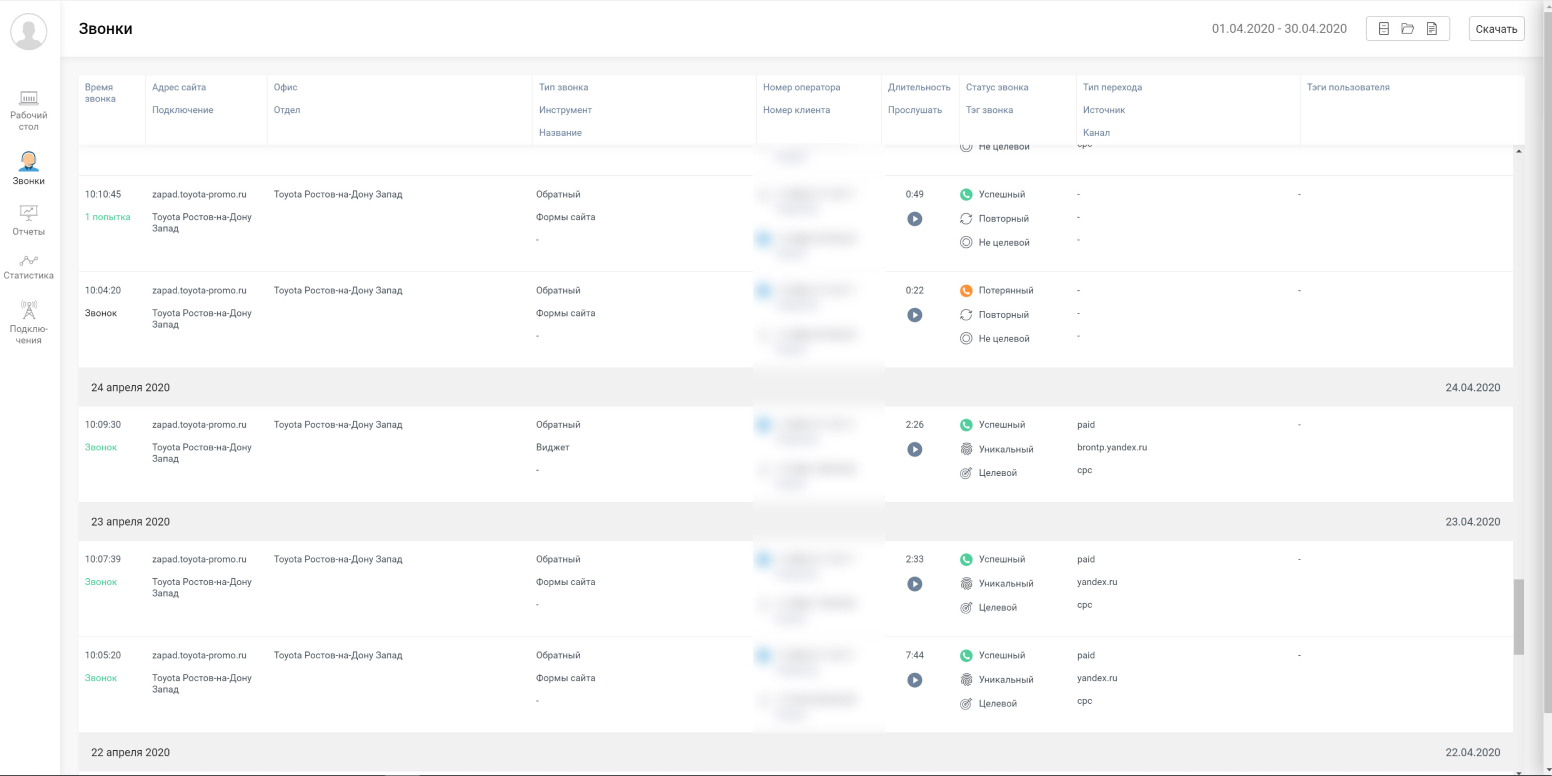Click the Подключение sub-header
Viewport: 1552px width, 776px height.
click(x=183, y=110)
